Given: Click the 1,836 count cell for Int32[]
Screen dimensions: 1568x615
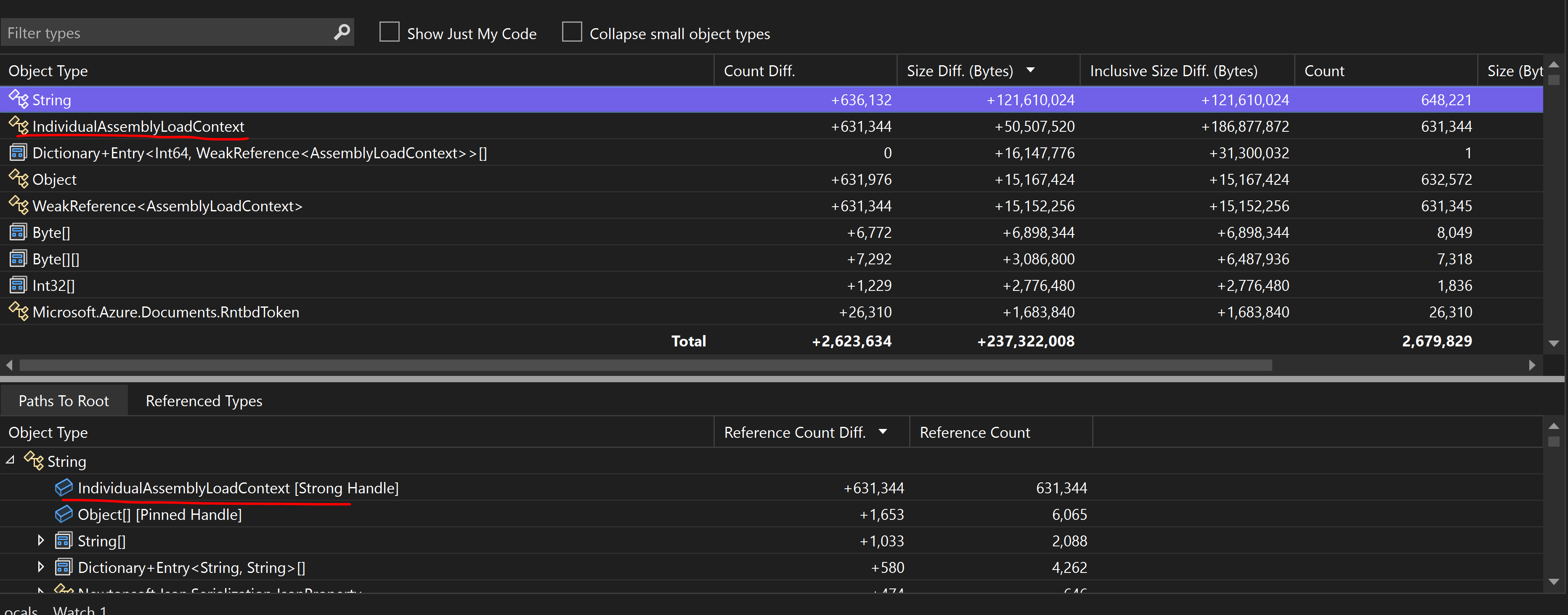Looking at the screenshot, I should coord(1454,285).
